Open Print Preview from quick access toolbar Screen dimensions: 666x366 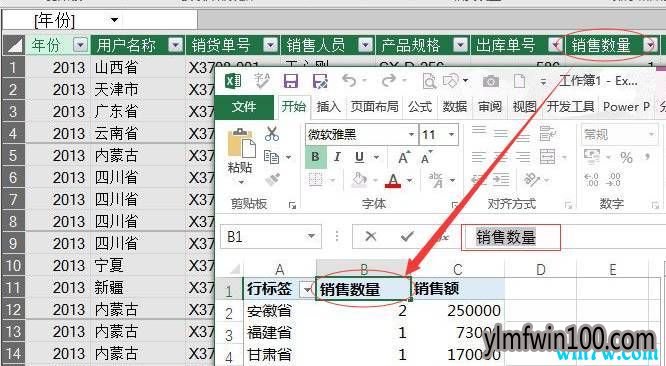(429, 81)
